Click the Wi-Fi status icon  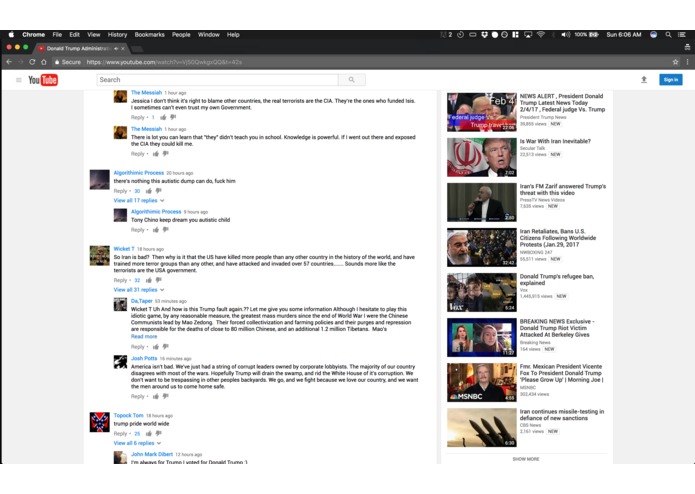tap(541, 35)
